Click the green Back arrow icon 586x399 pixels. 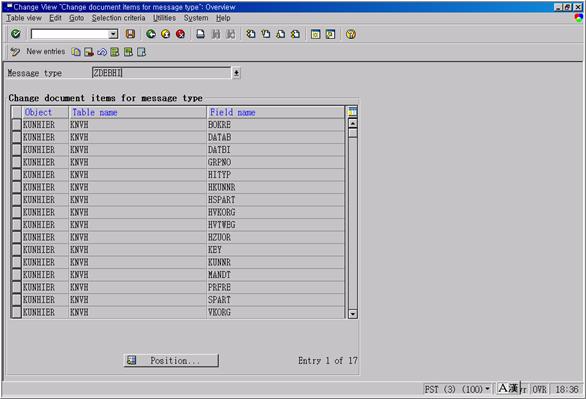pyautogui.click(x=151, y=34)
